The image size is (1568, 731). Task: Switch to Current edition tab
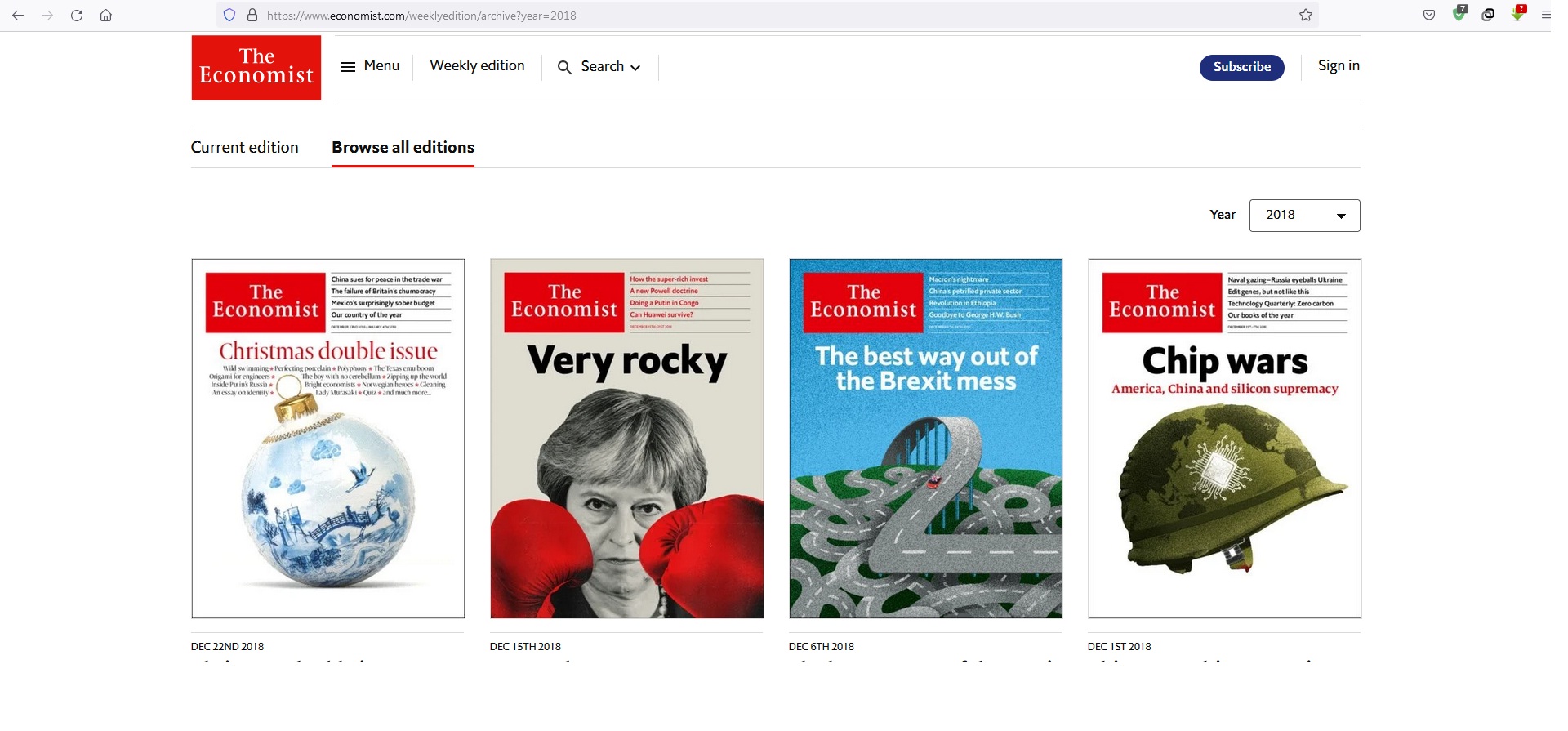pos(245,148)
